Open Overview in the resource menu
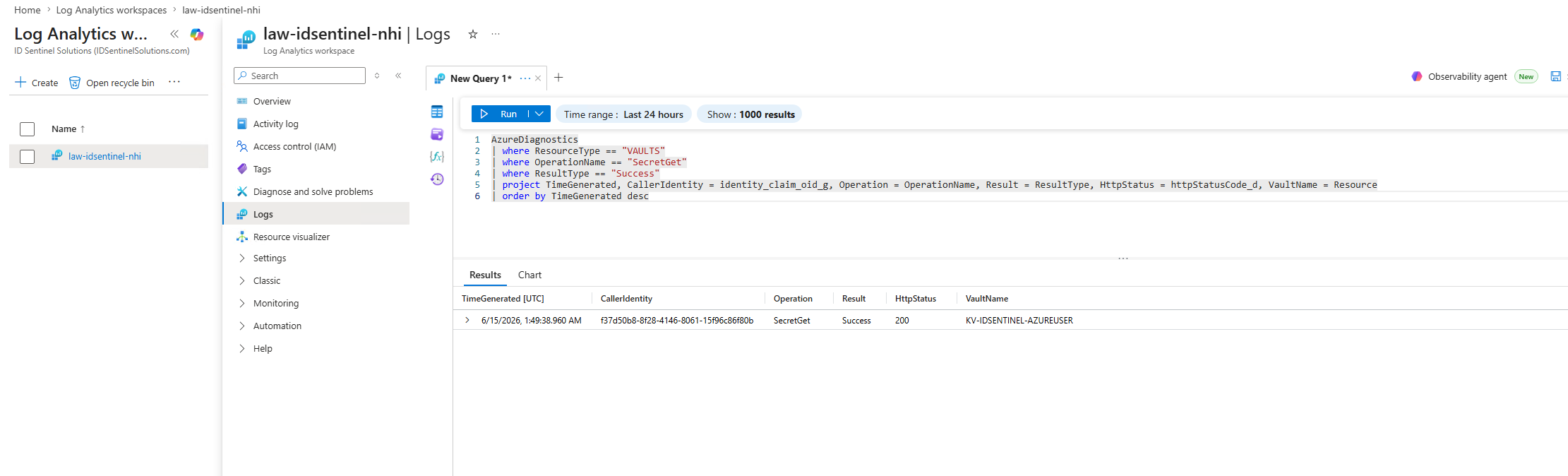The width and height of the screenshot is (1568, 476). 272,101
